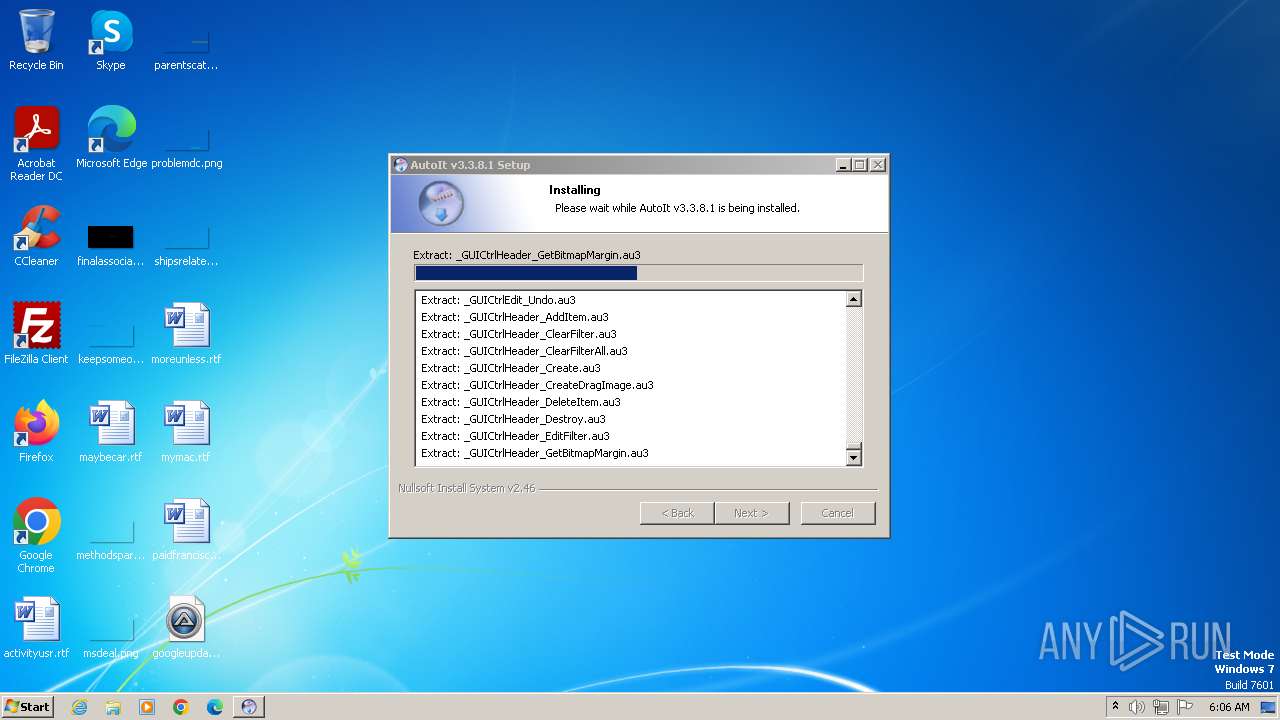Viewport: 1280px width, 720px height.
Task: Open Chrome from the taskbar
Action: click(x=181, y=707)
